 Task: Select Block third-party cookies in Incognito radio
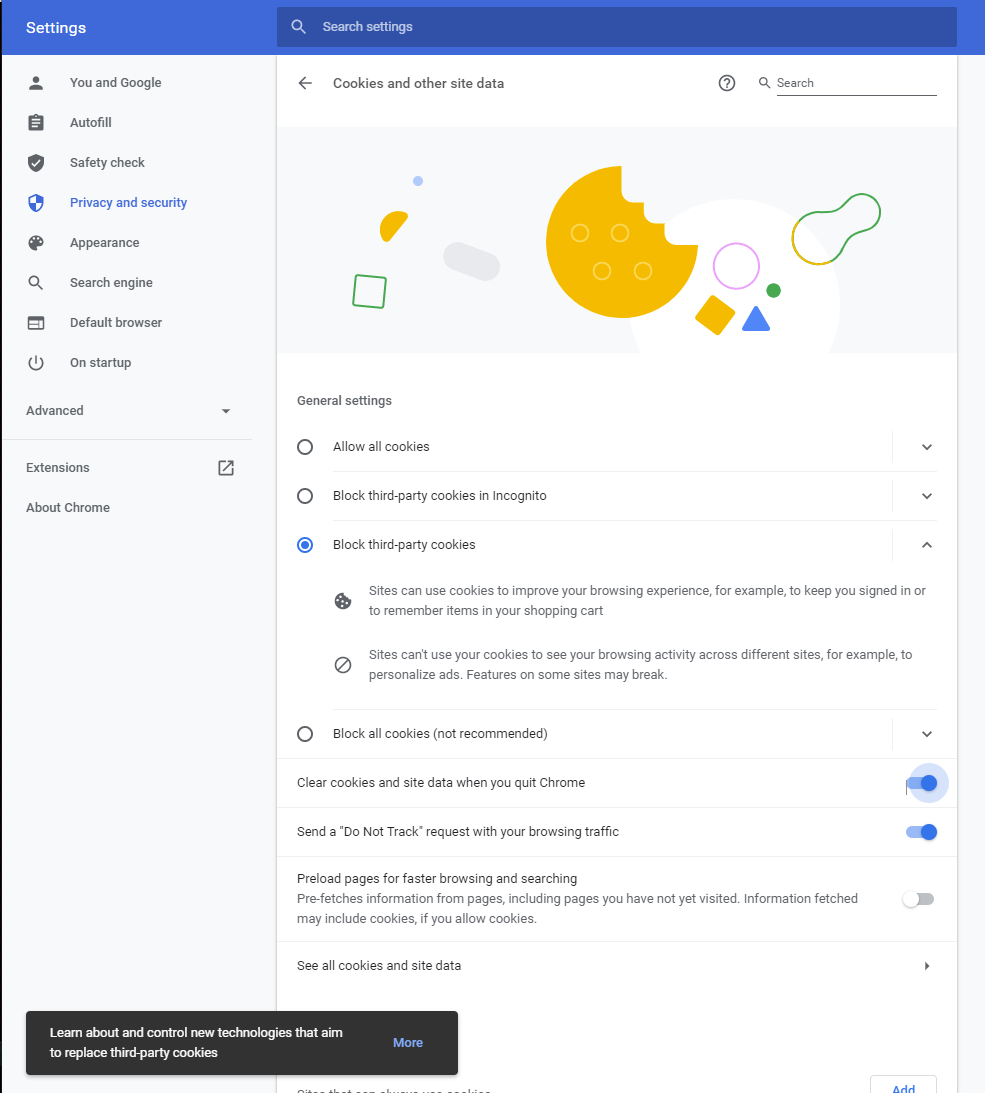[305, 496]
